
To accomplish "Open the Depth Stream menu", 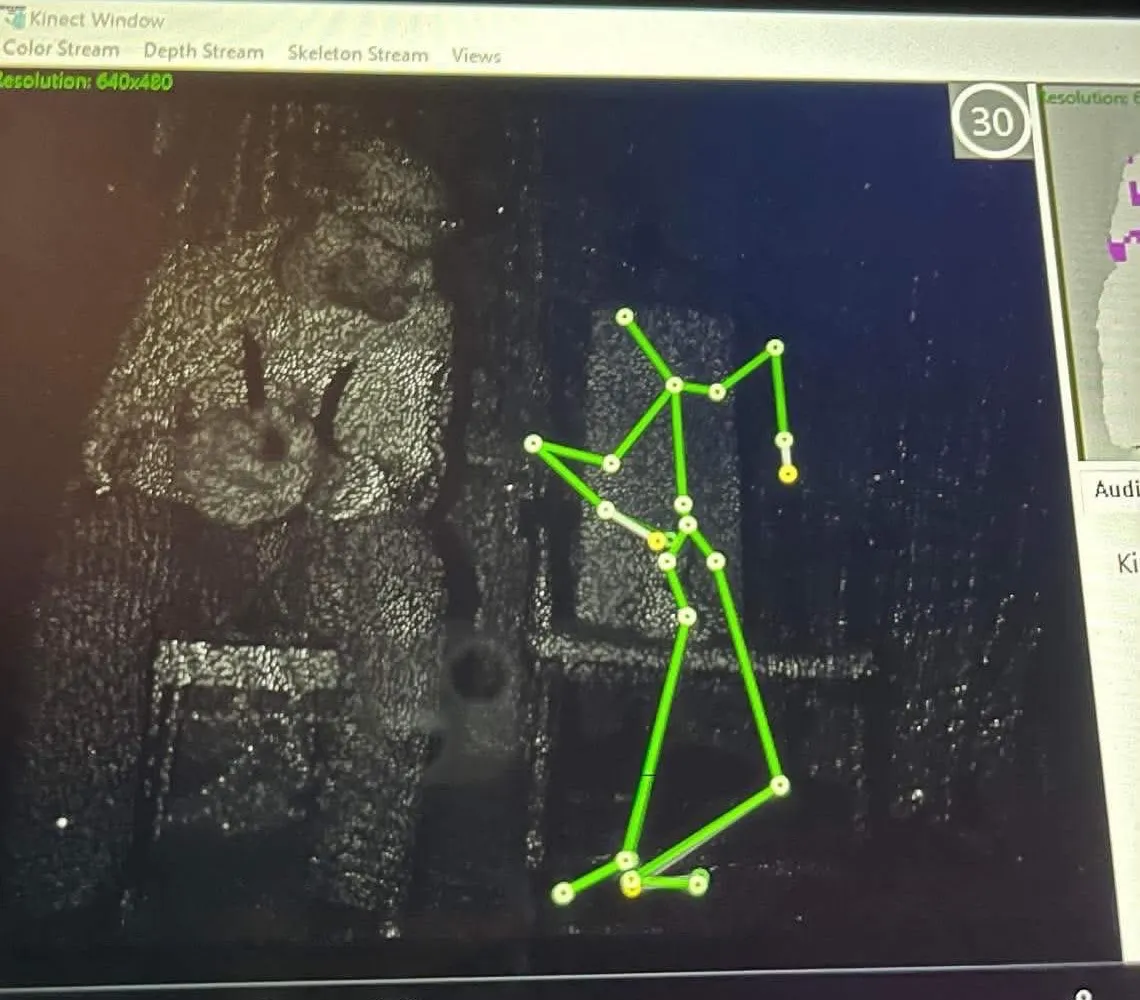I will click(x=204, y=51).
